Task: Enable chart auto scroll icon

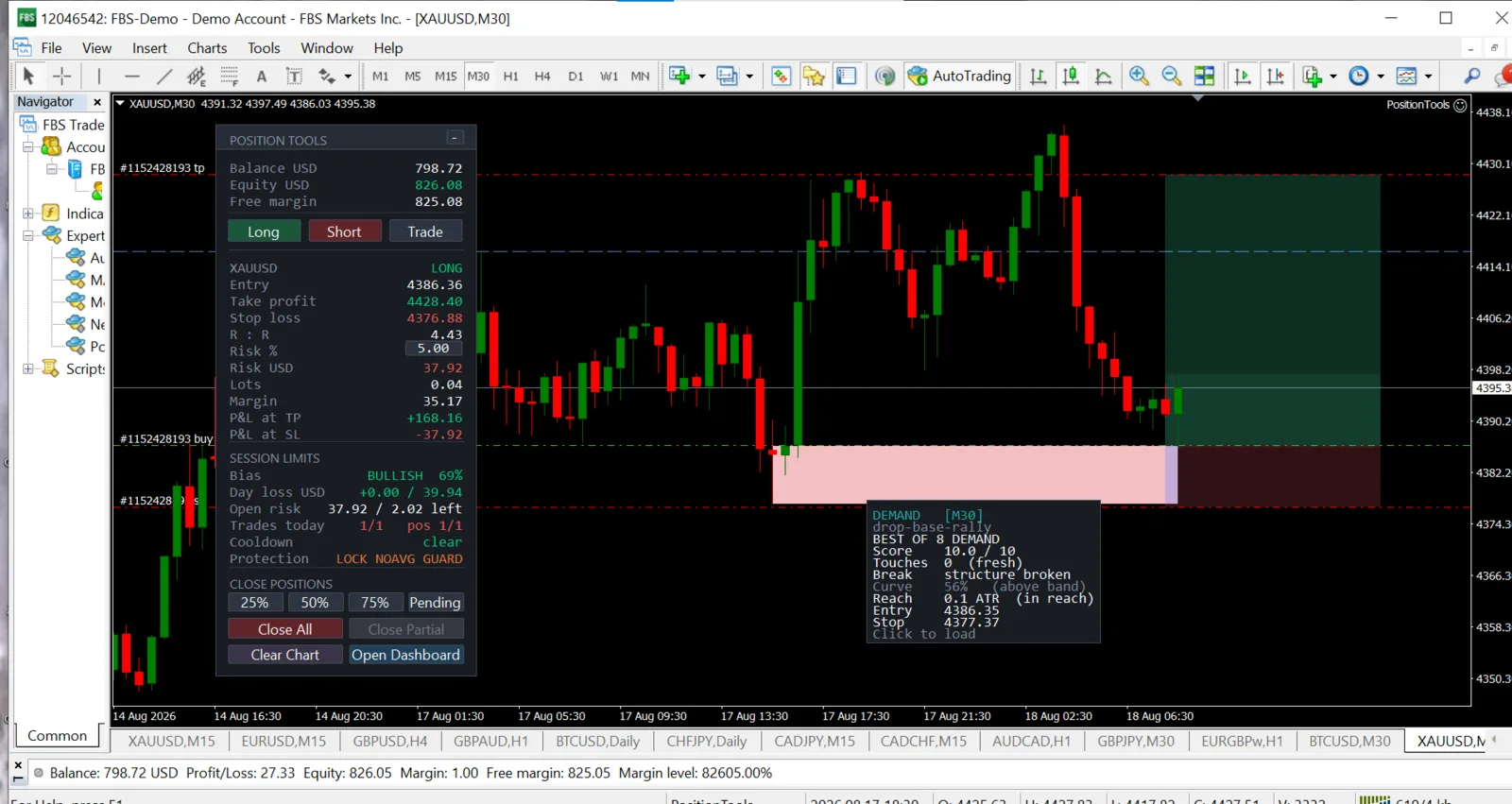Action: [x=1243, y=76]
